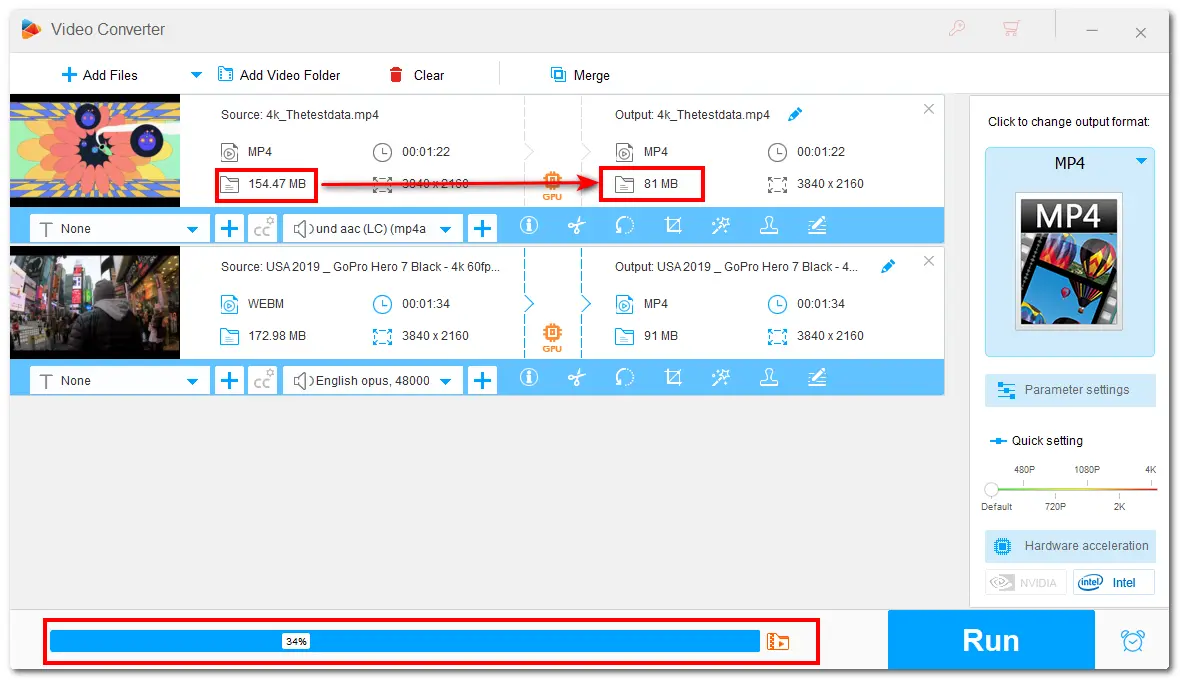1180x680 pixels.
Task: Click output size 91 MB text
Action: click(661, 335)
